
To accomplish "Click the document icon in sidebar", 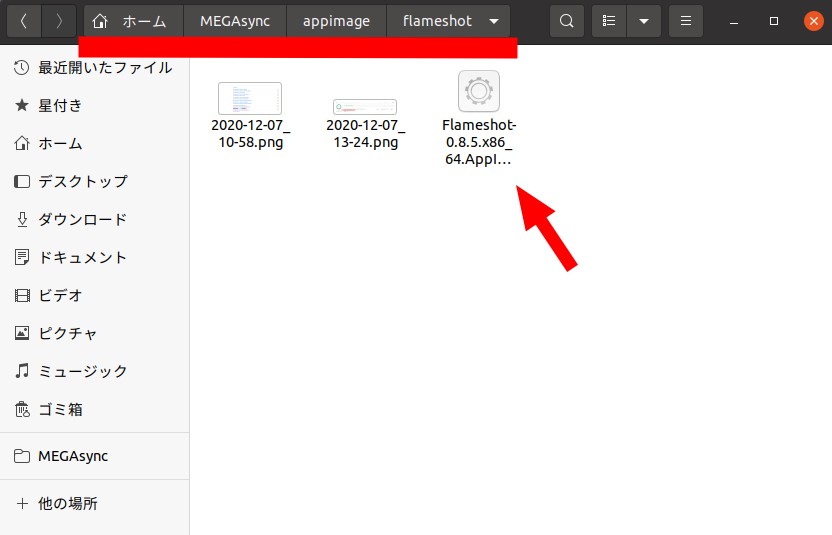I will pos(22,257).
